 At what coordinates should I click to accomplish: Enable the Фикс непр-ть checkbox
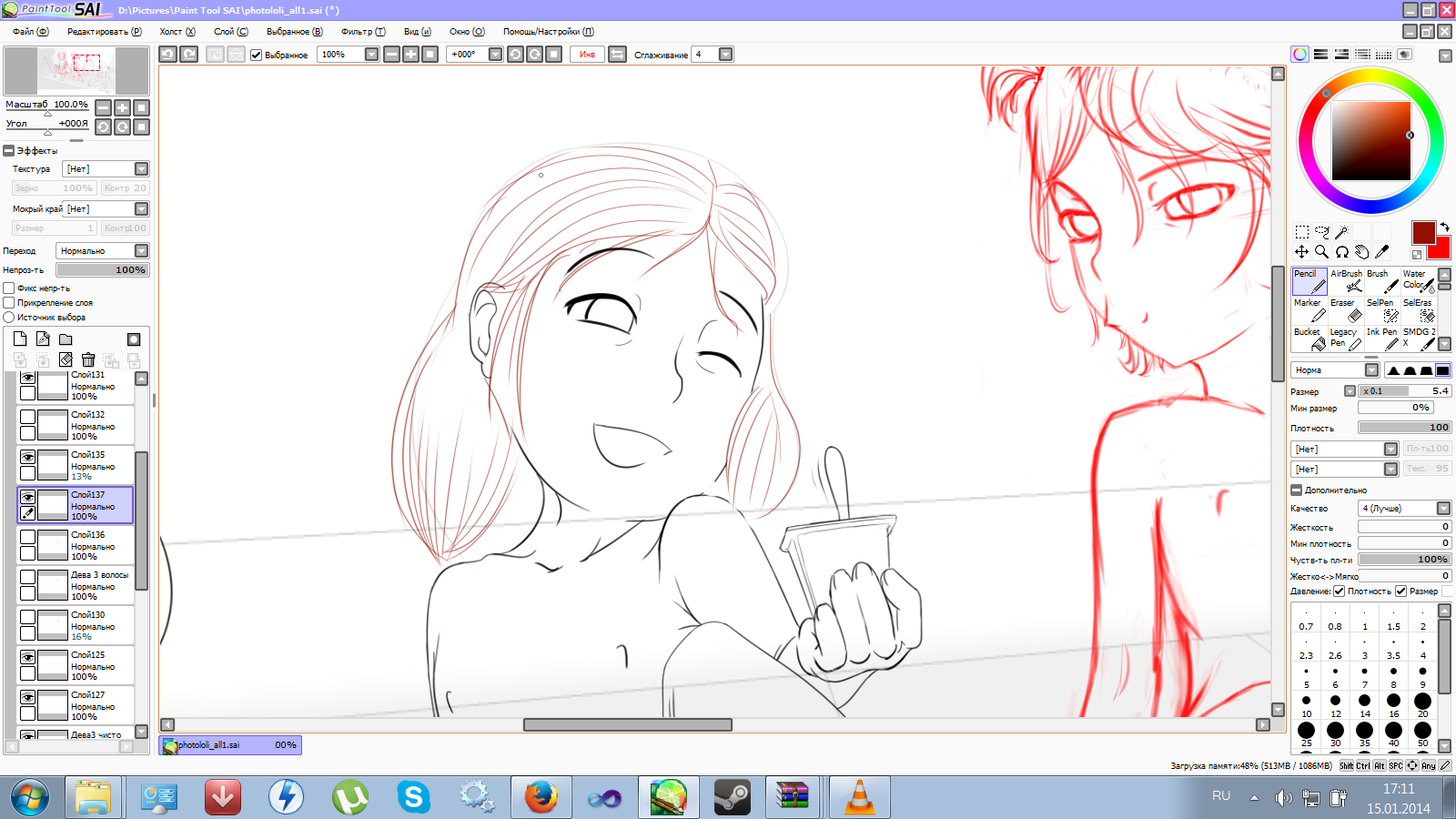click(9, 288)
